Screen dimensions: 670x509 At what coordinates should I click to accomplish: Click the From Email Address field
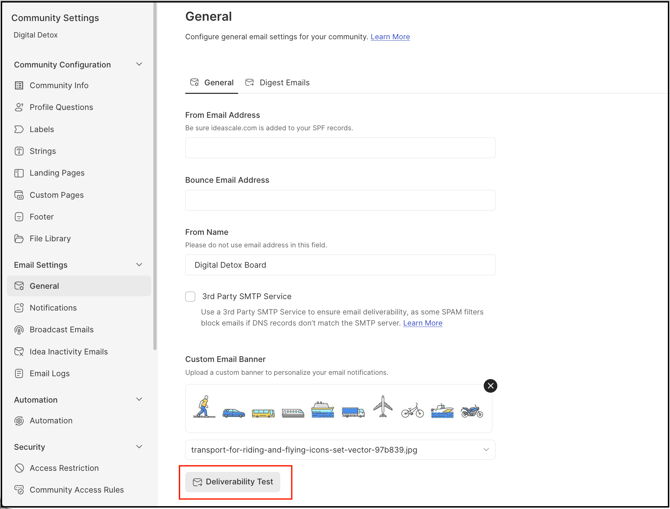pos(340,148)
